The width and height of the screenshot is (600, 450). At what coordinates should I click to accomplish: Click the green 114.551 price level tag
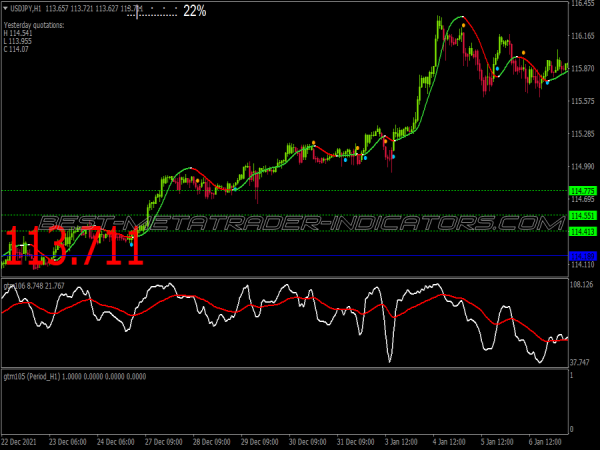582,216
